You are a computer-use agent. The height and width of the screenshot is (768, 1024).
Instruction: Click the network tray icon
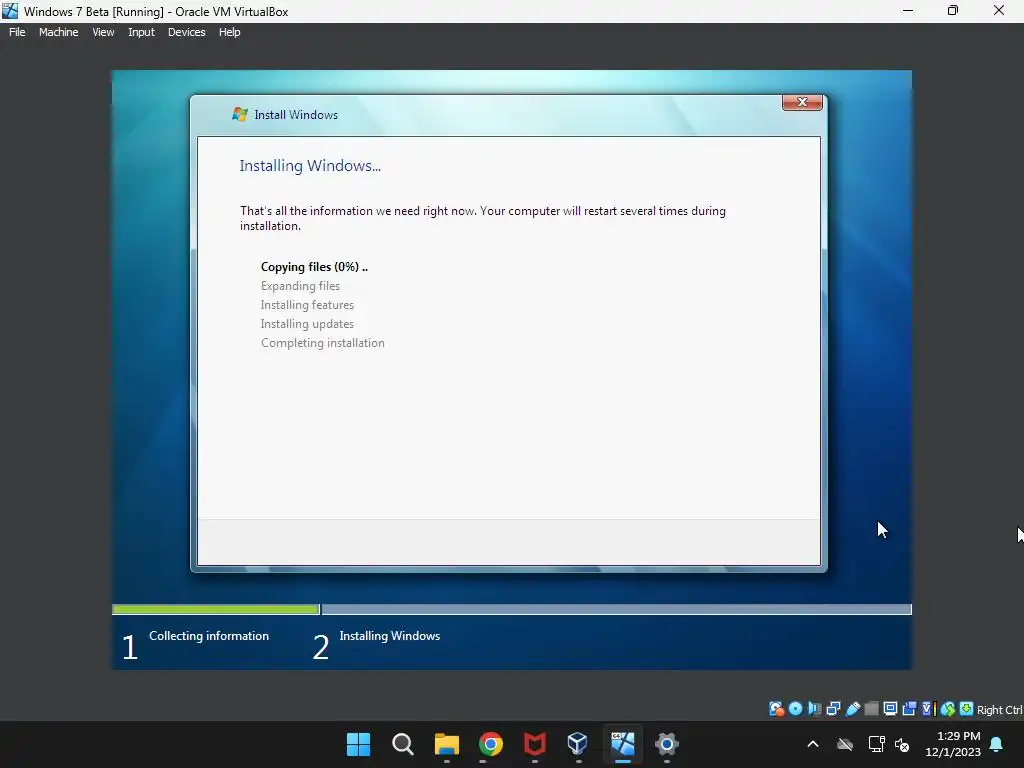(x=876, y=744)
